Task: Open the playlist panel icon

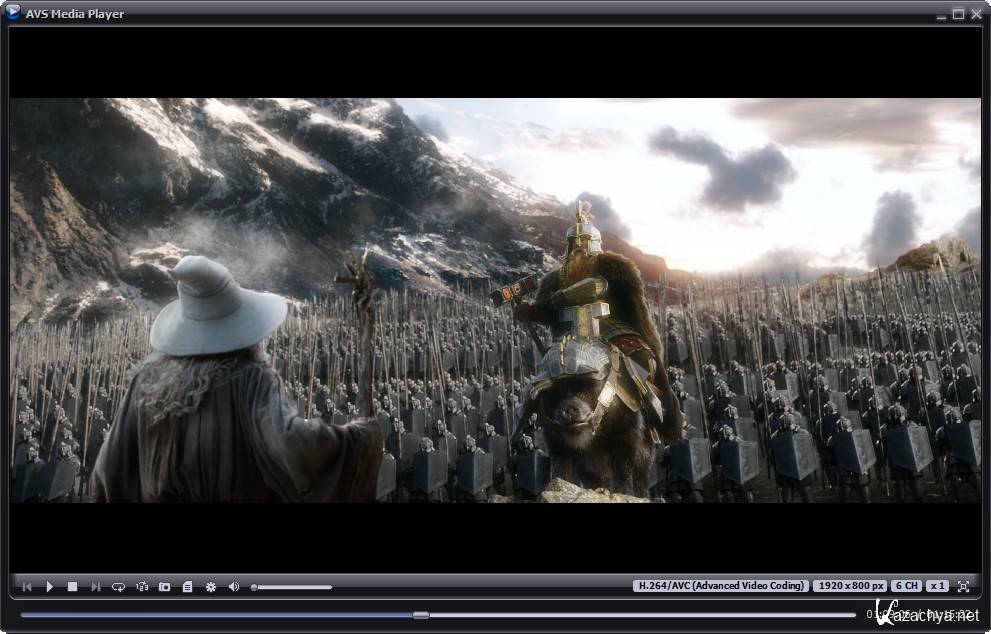Action: click(x=187, y=587)
